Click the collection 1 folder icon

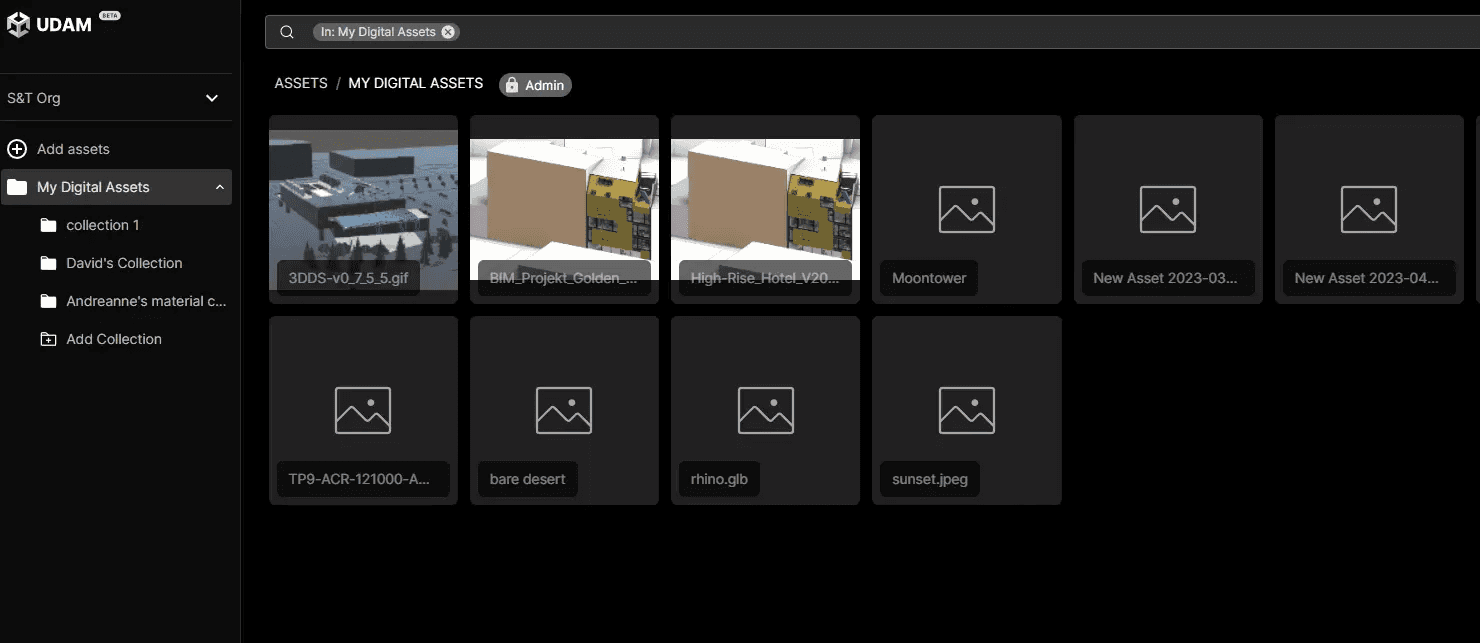coord(48,225)
